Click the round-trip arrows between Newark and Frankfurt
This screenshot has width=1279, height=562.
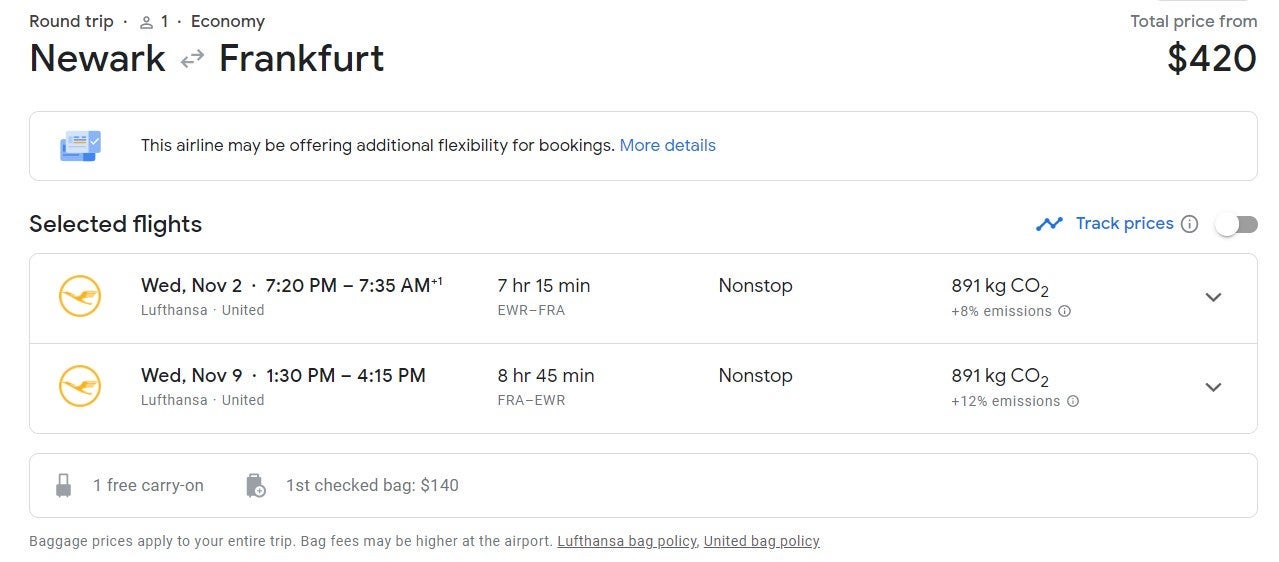pos(192,59)
